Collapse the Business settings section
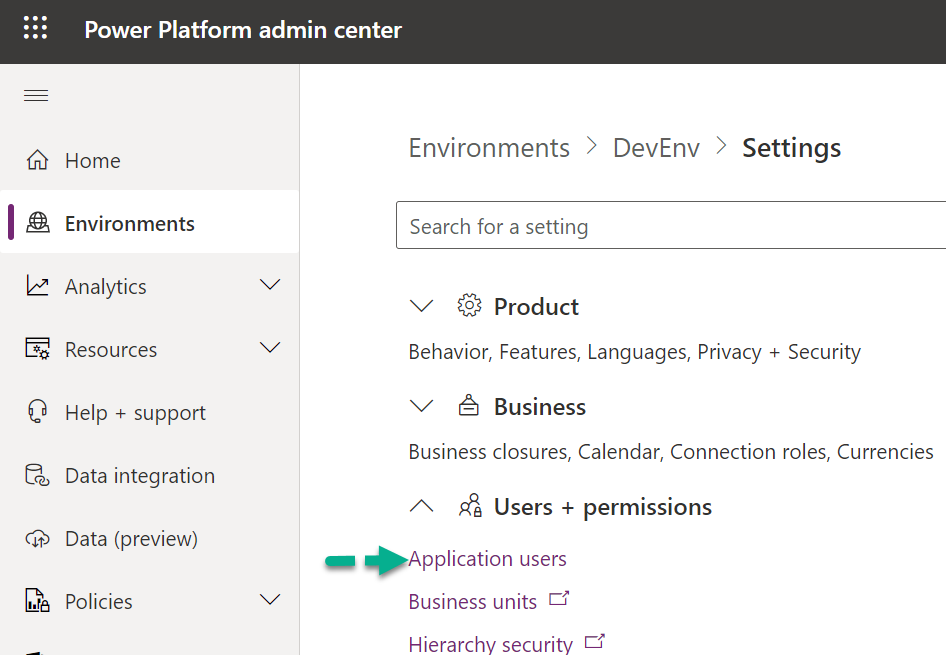 click(x=422, y=407)
